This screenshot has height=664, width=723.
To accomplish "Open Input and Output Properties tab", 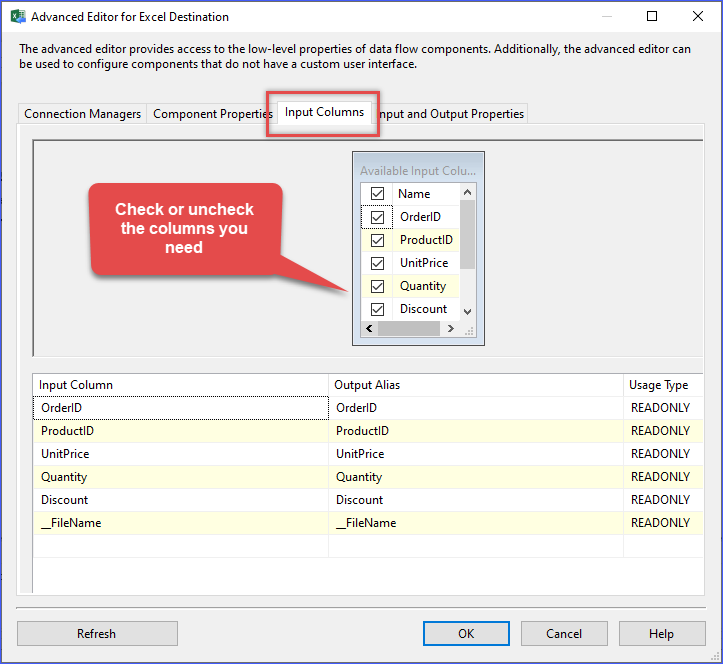I will click(x=450, y=114).
